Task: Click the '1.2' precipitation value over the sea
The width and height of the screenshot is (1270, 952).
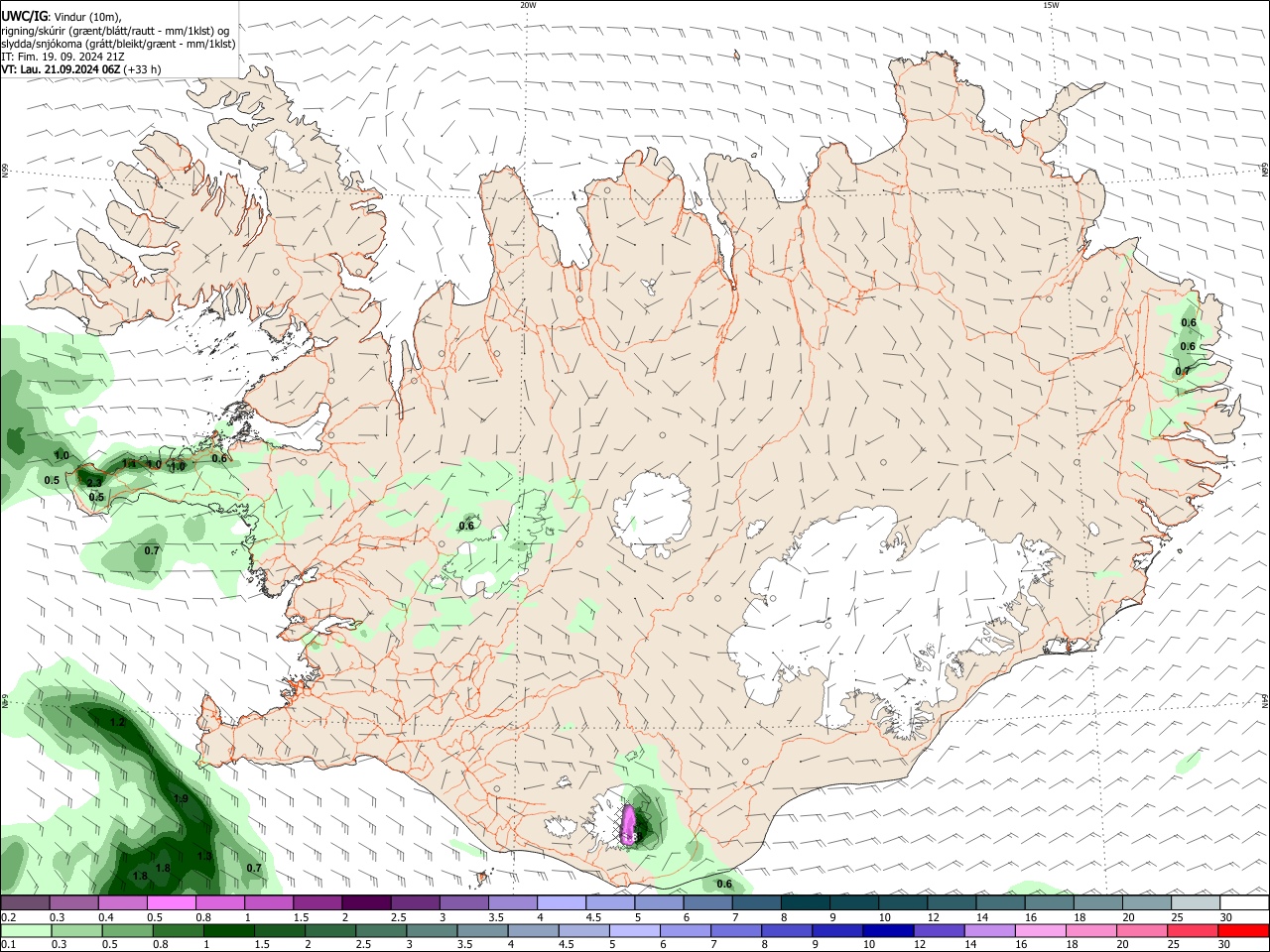Action: tap(117, 722)
